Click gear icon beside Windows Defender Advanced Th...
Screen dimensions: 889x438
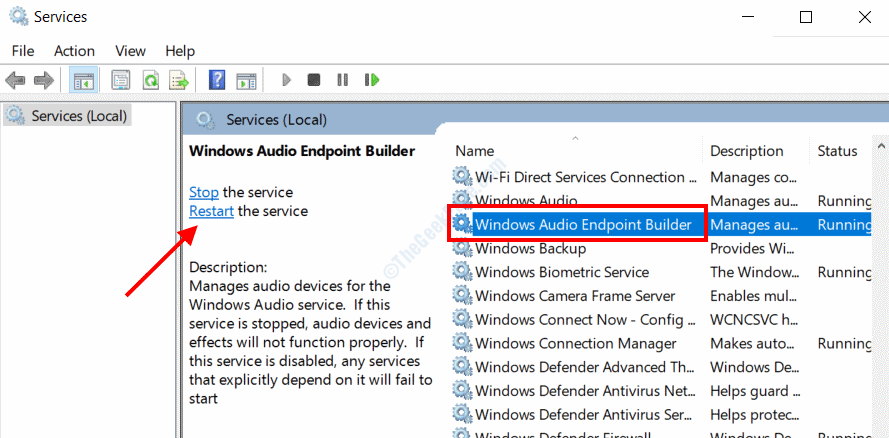[x=462, y=367]
